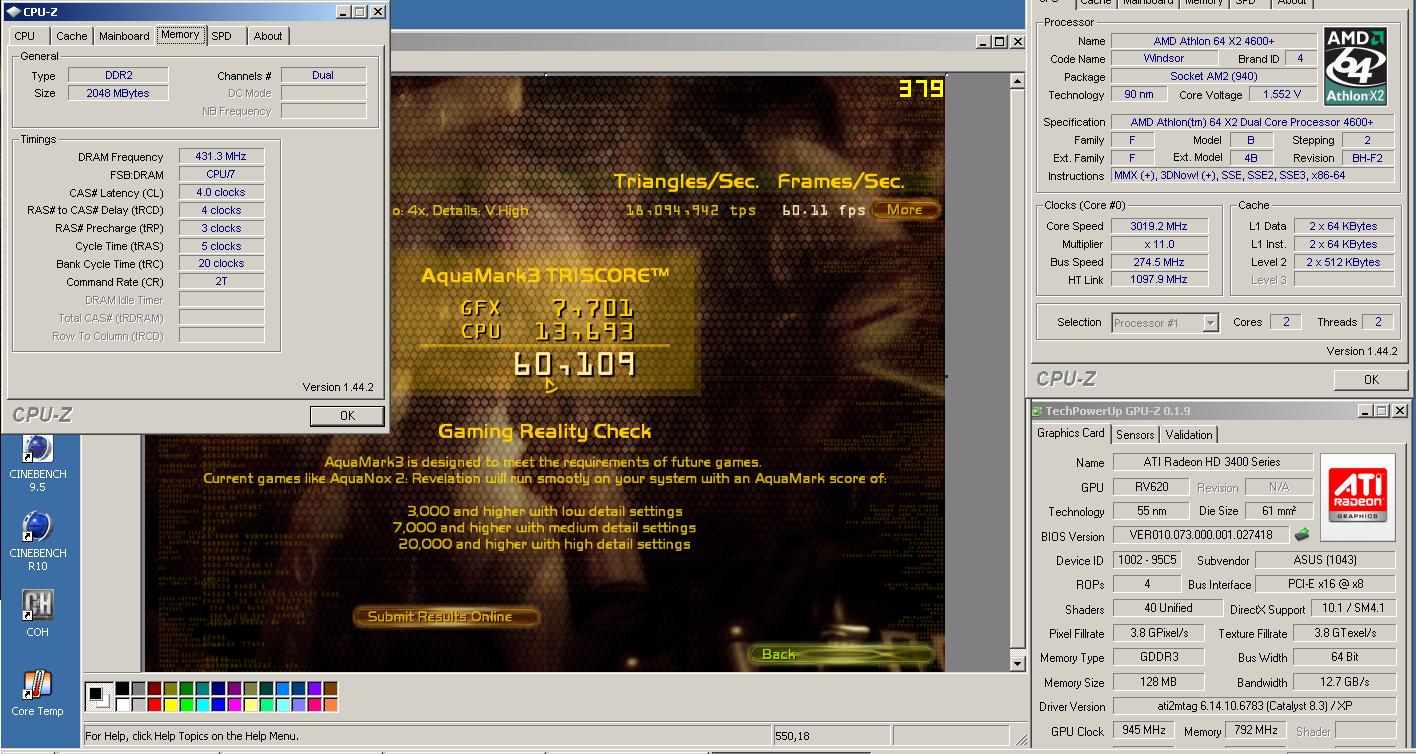Pick the orange swatch in Paint's palette
The height and width of the screenshot is (754, 1416).
[330, 704]
